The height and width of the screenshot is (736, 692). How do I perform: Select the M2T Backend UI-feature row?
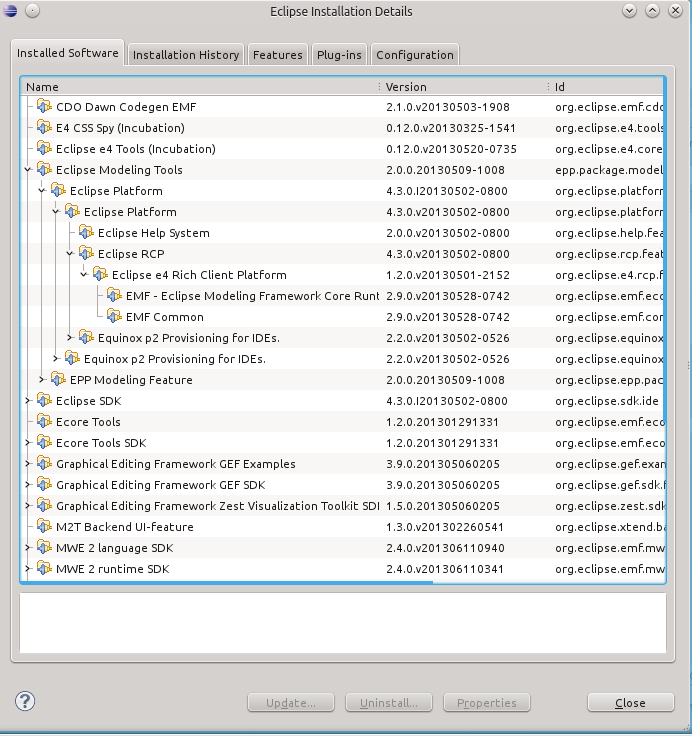[x=343, y=527]
